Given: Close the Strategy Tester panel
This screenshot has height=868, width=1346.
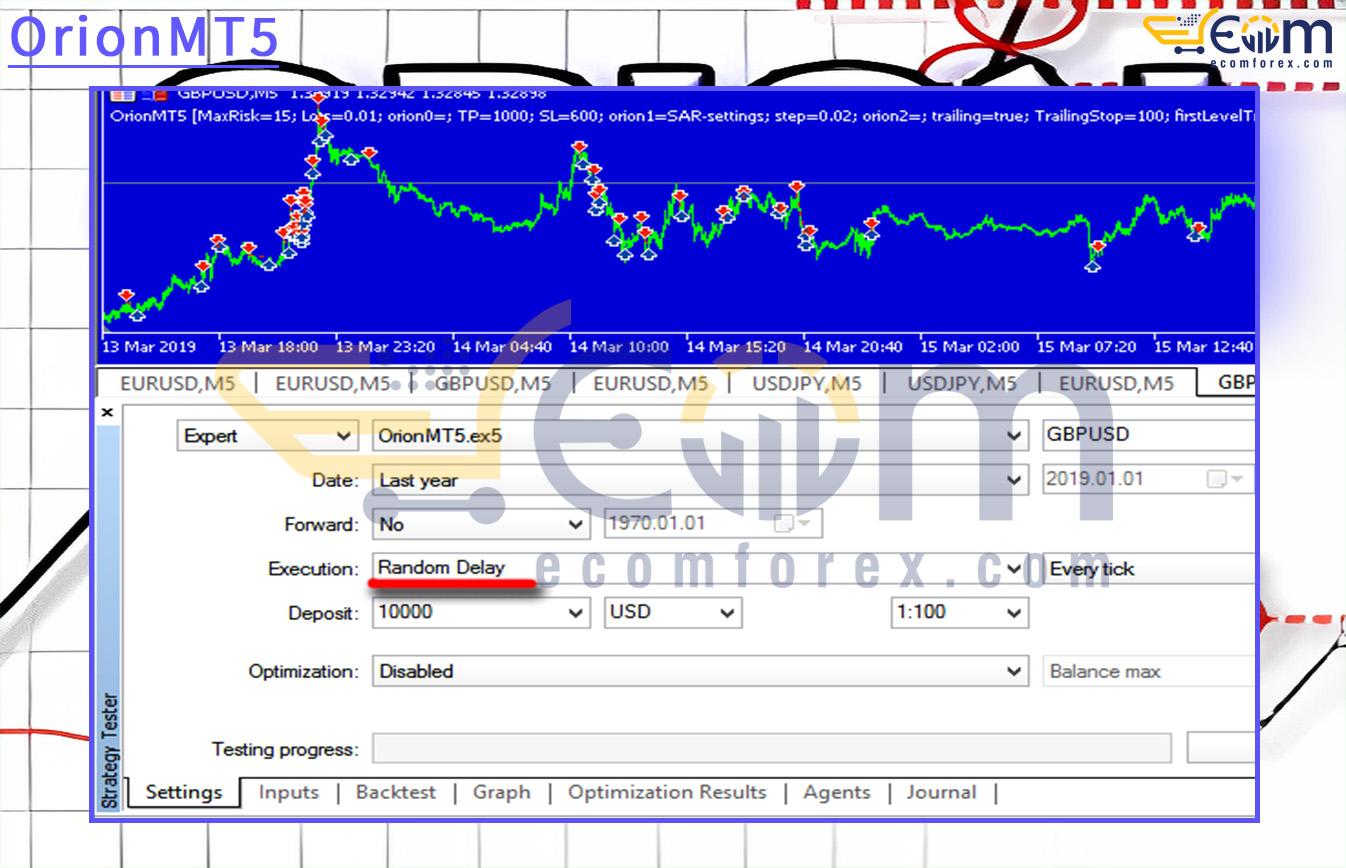Looking at the screenshot, I should [107, 412].
